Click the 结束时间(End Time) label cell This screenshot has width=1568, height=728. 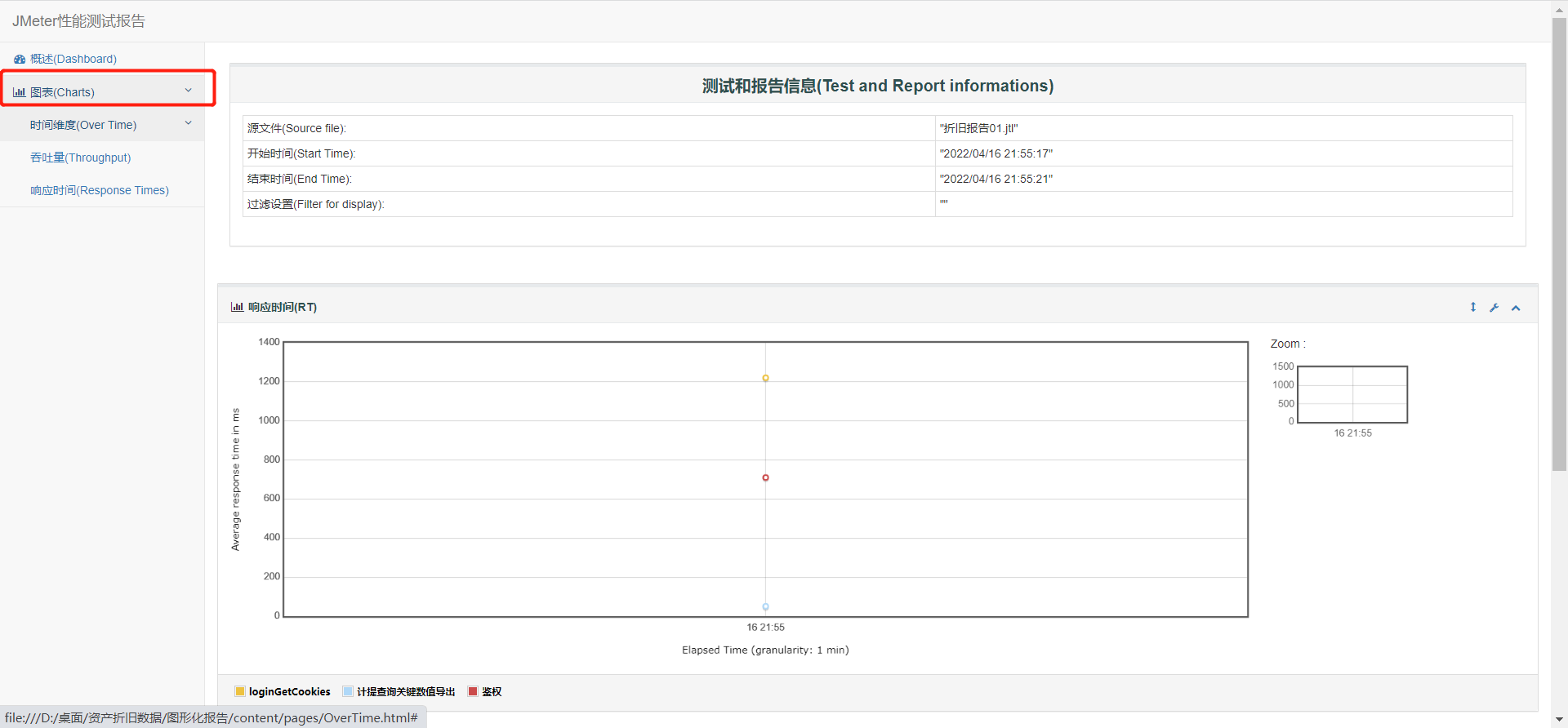589,179
